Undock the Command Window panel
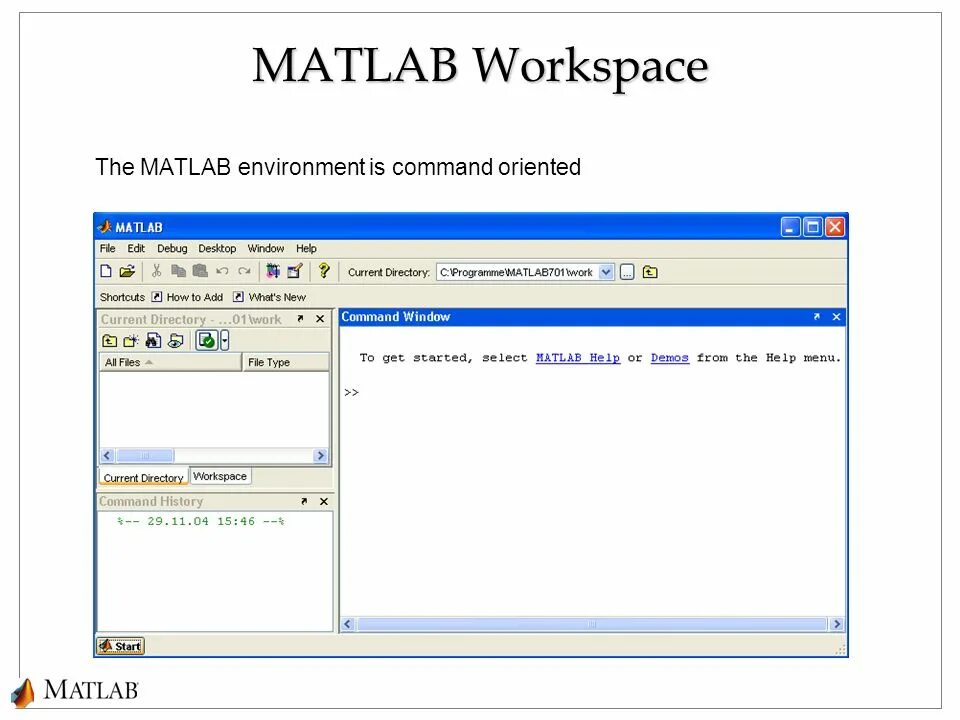Image resolution: width=960 pixels, height=720 pixels. [817, 316]
